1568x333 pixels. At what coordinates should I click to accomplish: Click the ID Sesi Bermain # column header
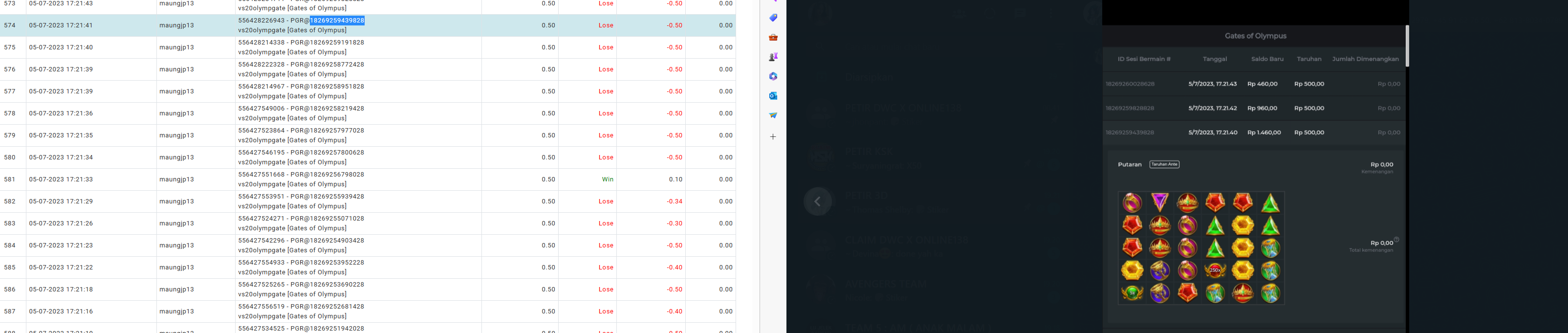pos(1144,59)
